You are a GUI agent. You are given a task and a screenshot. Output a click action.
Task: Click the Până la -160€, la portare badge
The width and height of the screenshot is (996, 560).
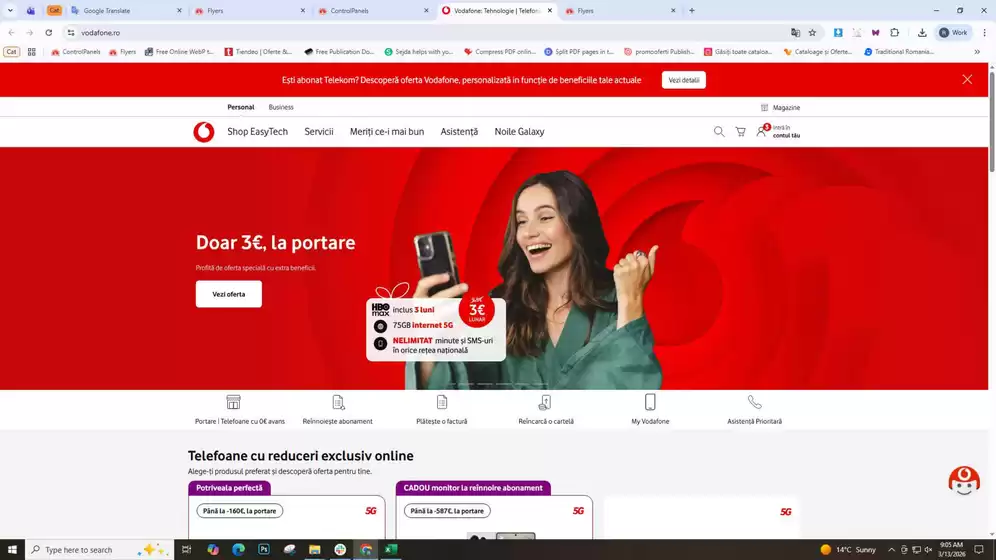tap(239, 510)
